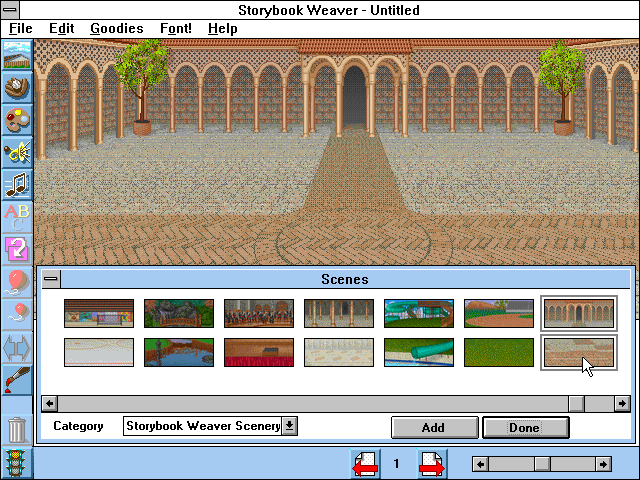This screenshot has width=640, height=480.
Task: Go to previous page with red left arrow
Action: point(365,464)
